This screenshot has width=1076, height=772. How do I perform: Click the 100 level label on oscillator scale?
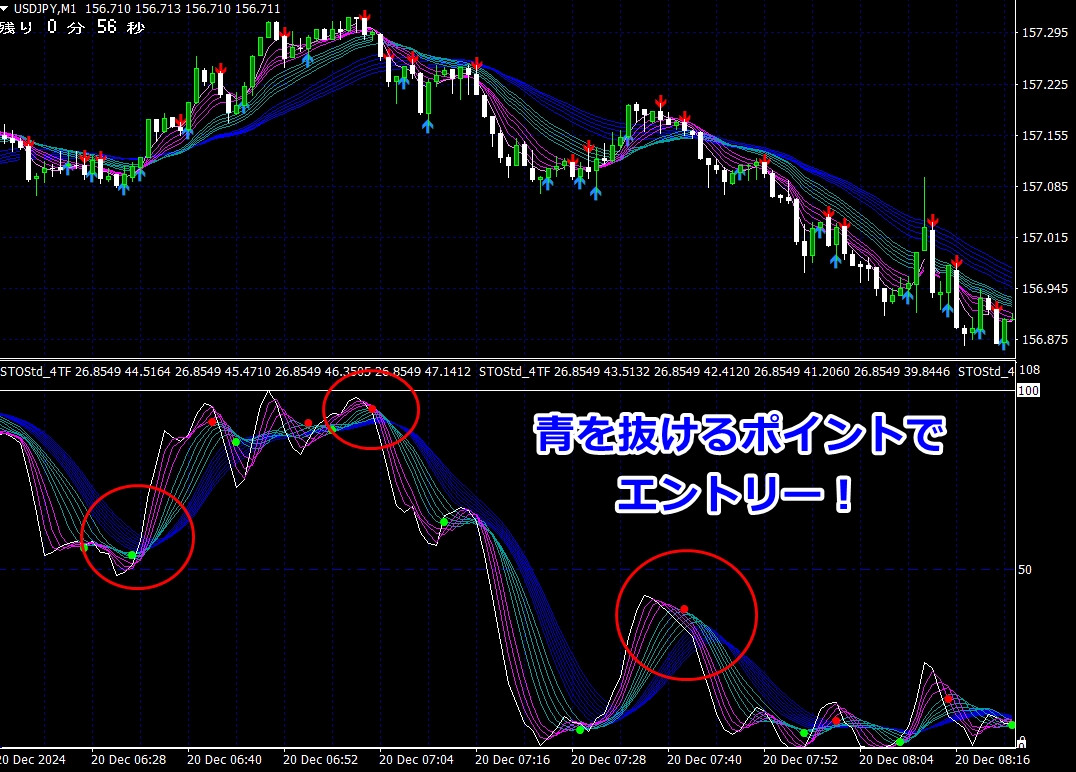click(1027, 391)
